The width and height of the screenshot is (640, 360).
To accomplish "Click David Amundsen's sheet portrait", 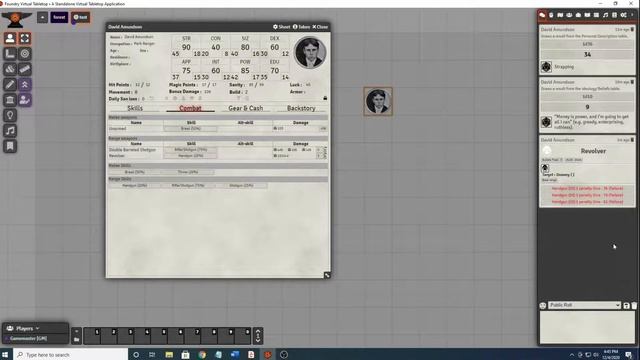I will coord(310,52).
